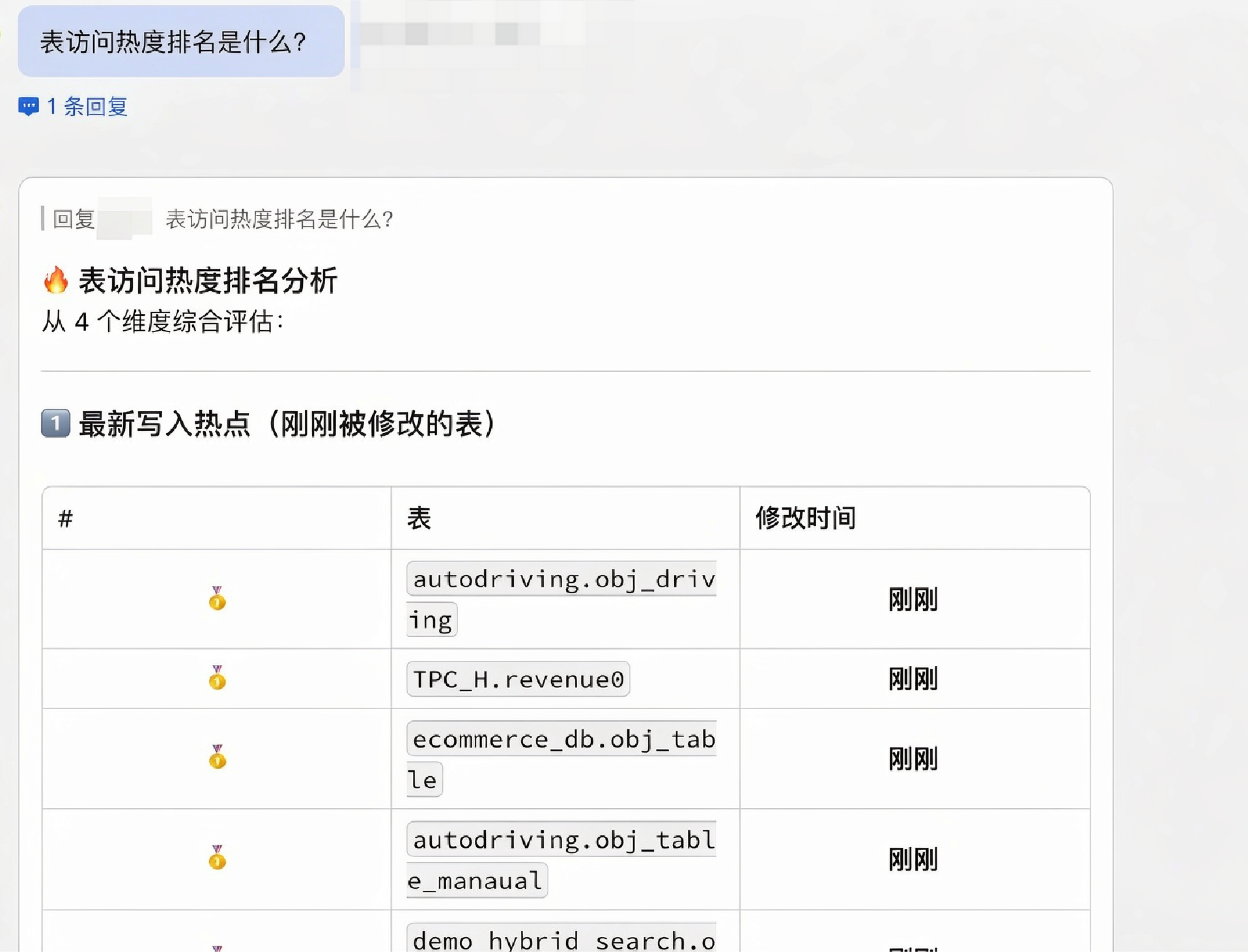Click the blue reply bubble icon
This screenshot has width=1248, height=952.
point(29,107)
